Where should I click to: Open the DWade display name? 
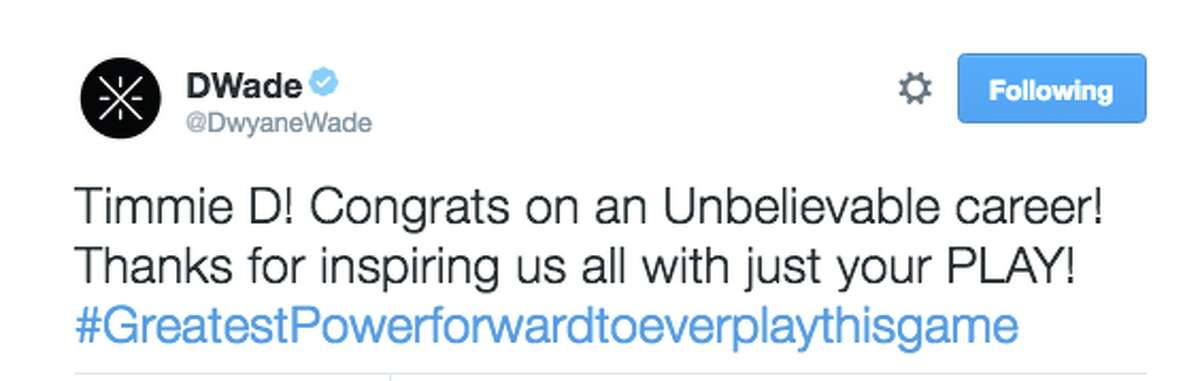pos(244,84)
